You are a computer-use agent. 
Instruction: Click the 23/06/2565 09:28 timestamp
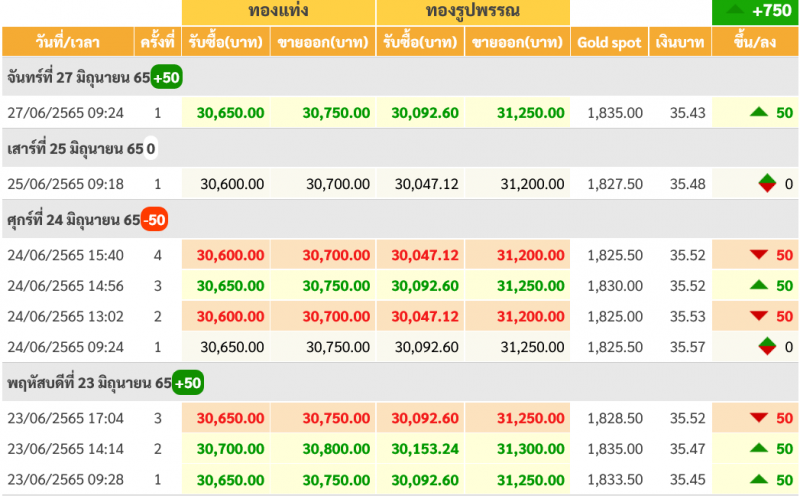pyautogui.click(x=65, y=480)
